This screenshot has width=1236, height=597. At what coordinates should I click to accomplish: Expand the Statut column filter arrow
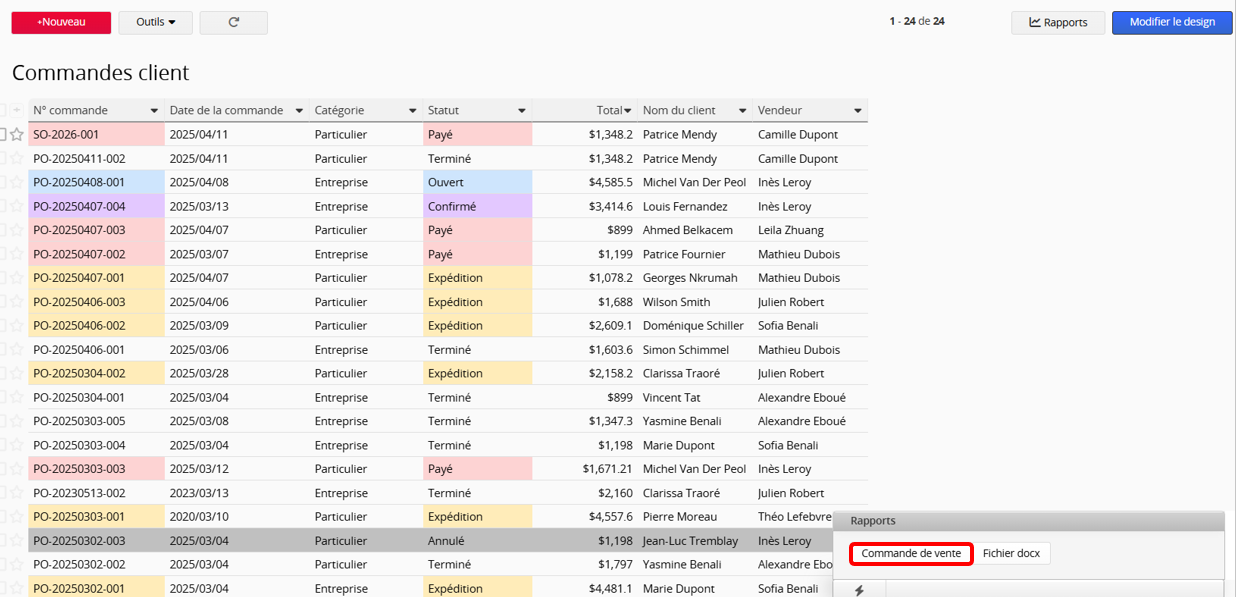point(521,111)
